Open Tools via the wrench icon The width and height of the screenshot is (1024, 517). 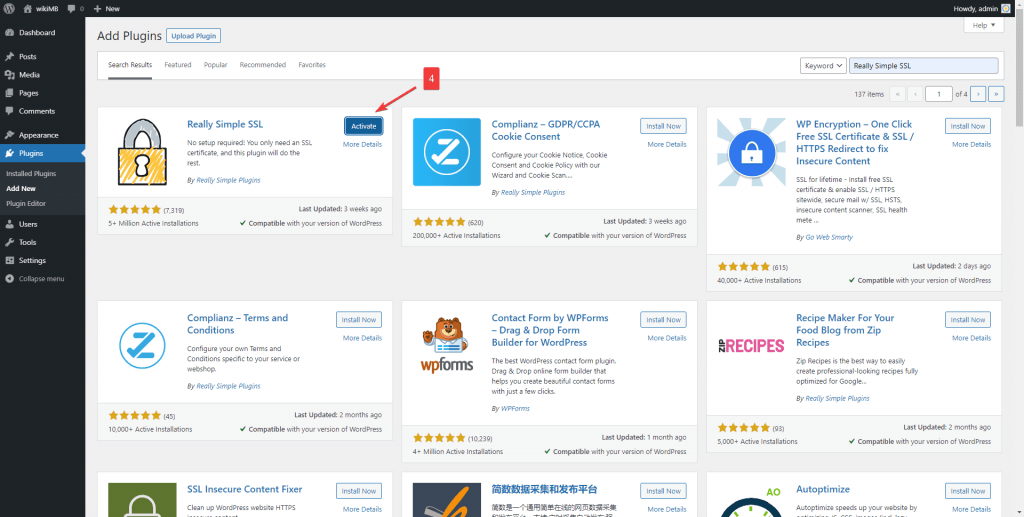(x=9, y=242)
